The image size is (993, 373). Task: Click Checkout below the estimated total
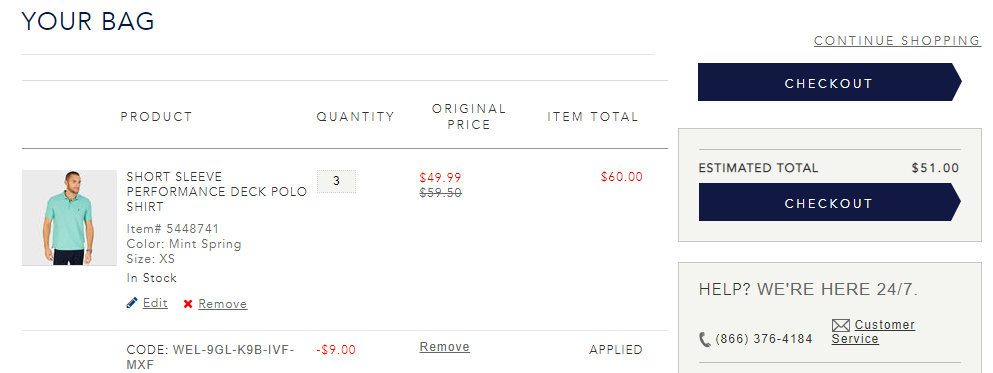click(x=830, y=203)
